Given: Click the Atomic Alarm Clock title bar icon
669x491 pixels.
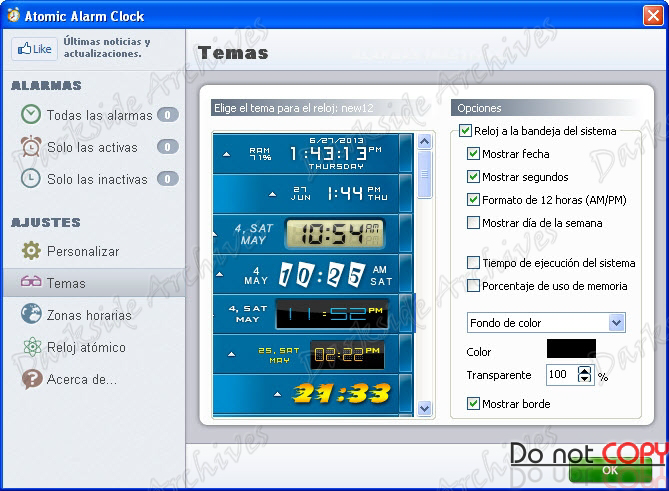Looking at the screenshot, I should [14, 15].
